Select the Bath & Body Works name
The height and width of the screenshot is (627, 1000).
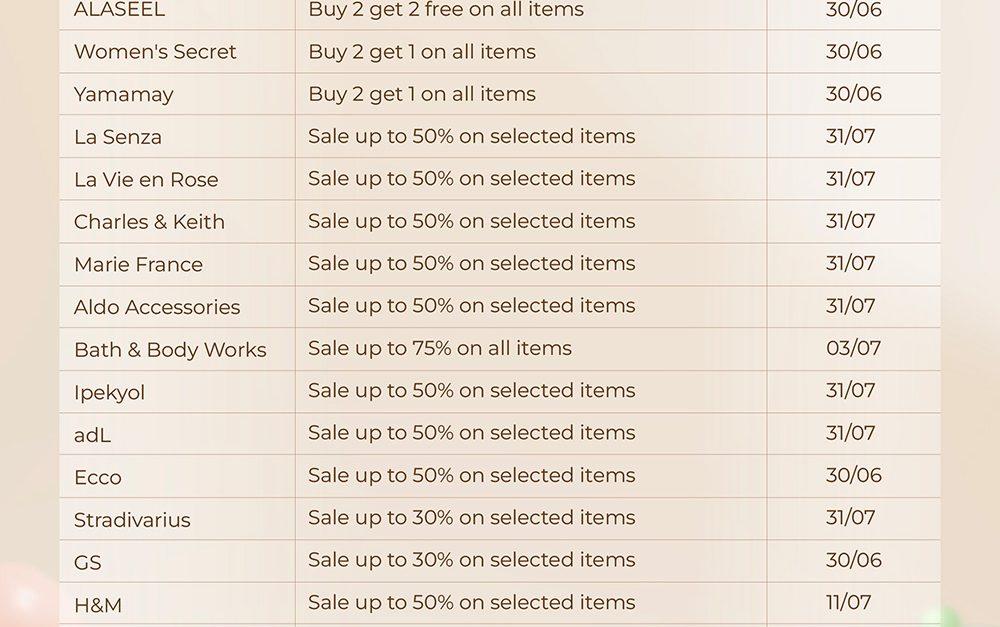170,350
